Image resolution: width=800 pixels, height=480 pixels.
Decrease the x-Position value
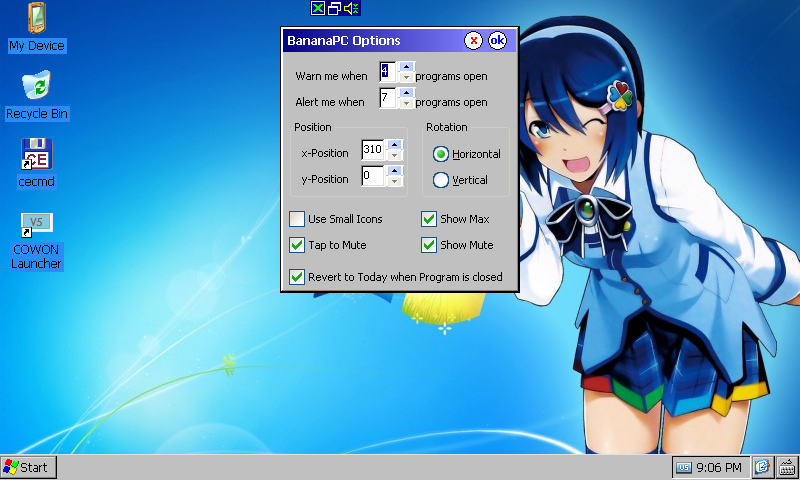point(394,155)
